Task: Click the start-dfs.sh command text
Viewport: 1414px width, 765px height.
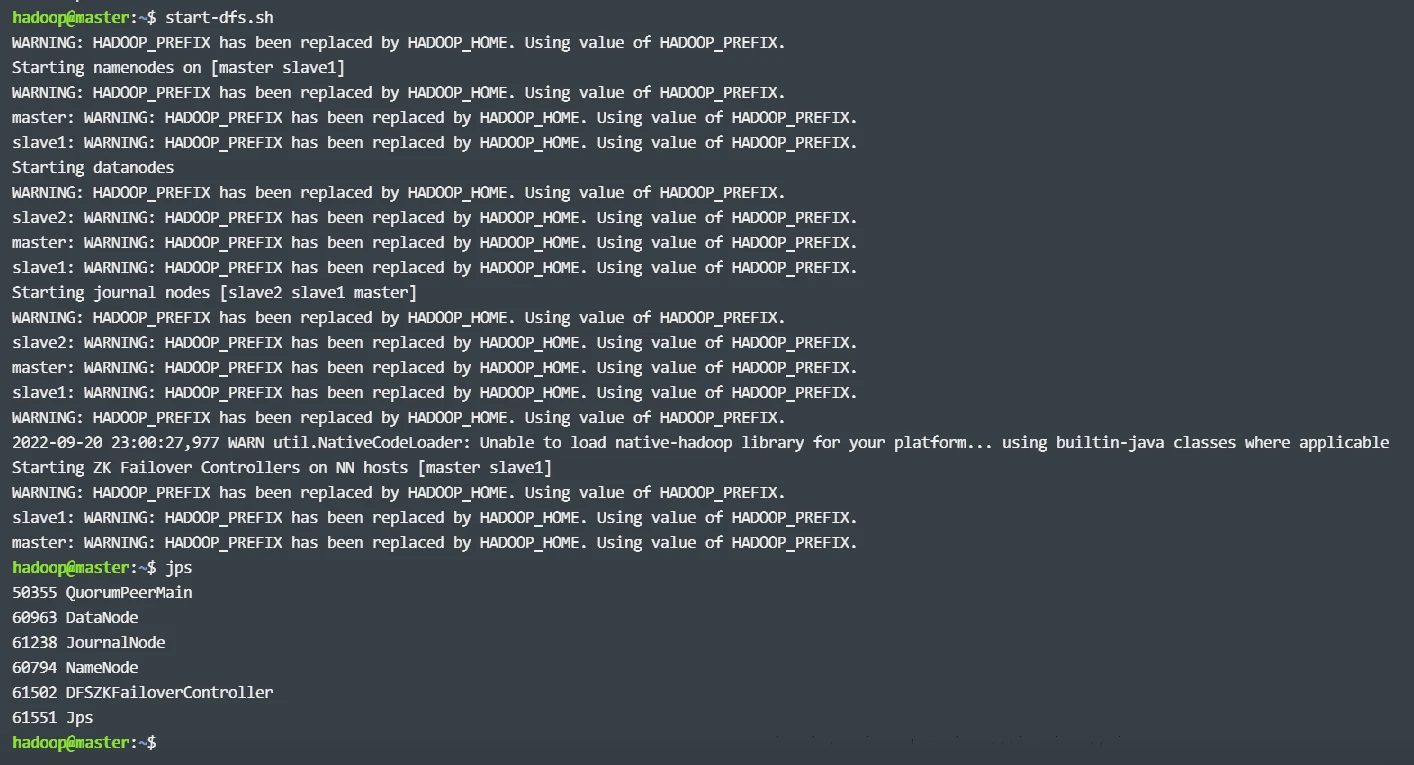Action: [x=219, y=18]
